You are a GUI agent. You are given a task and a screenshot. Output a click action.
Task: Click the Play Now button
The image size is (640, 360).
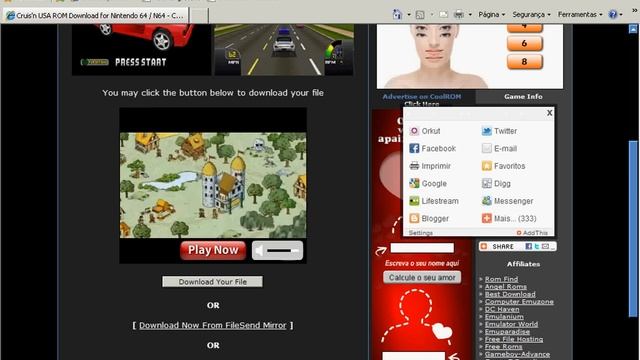[213, 250]
